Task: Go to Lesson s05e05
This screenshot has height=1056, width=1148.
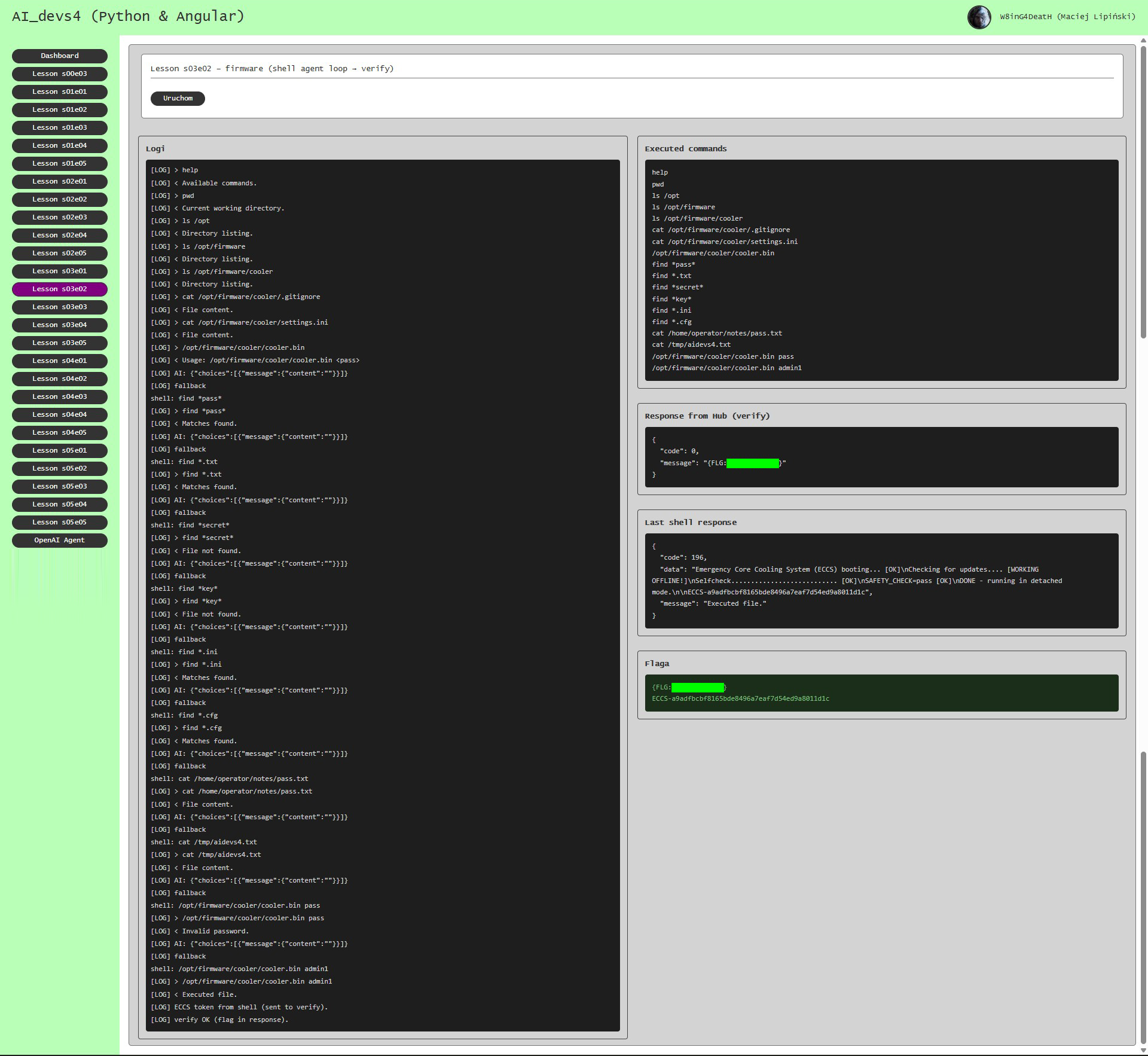Action: point(60,522)
